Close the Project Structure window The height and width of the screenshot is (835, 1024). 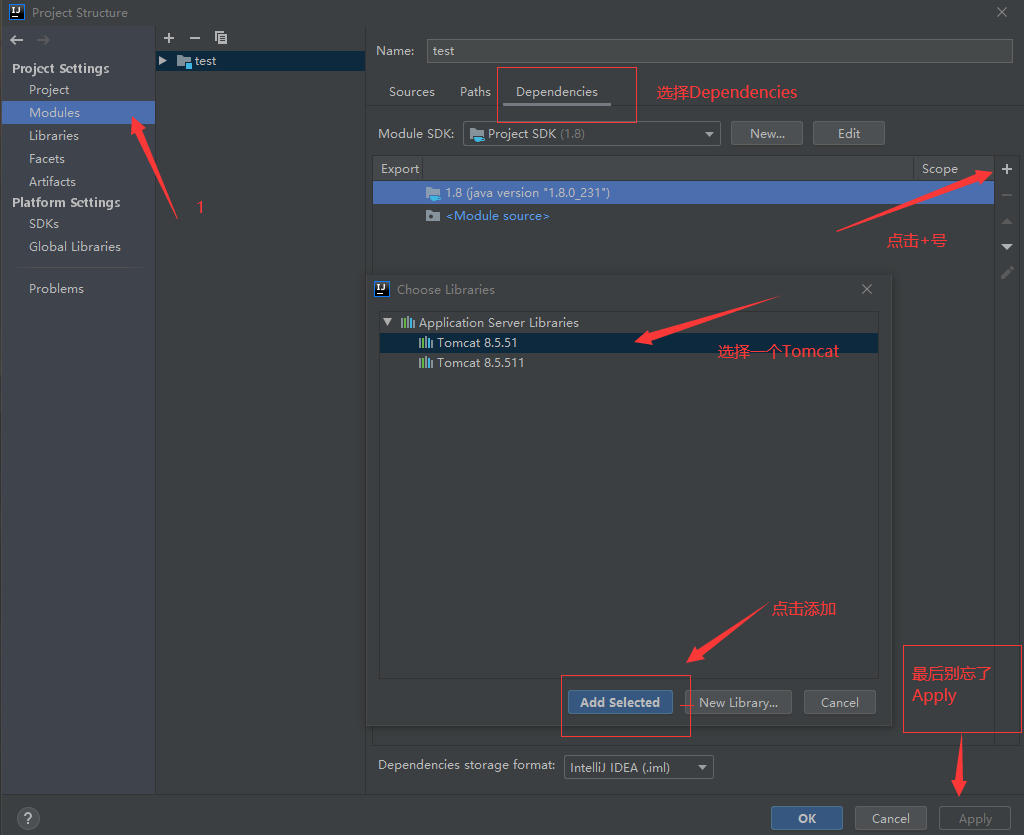point(1002,12)
